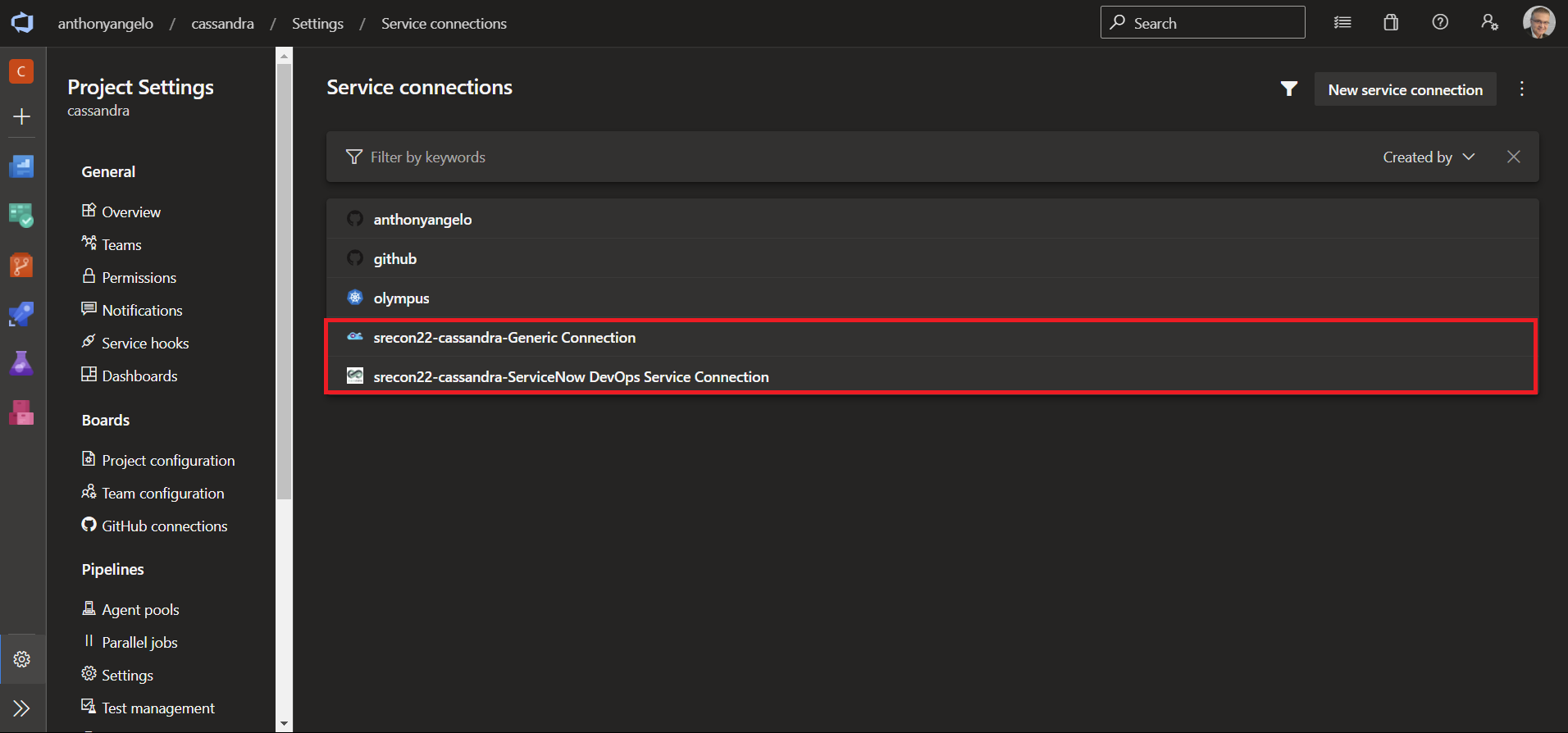The width and height of the screenshot is (1568, 733).
Task: Click the settings panel scrollbar up arrow
Action: [284, 56]
